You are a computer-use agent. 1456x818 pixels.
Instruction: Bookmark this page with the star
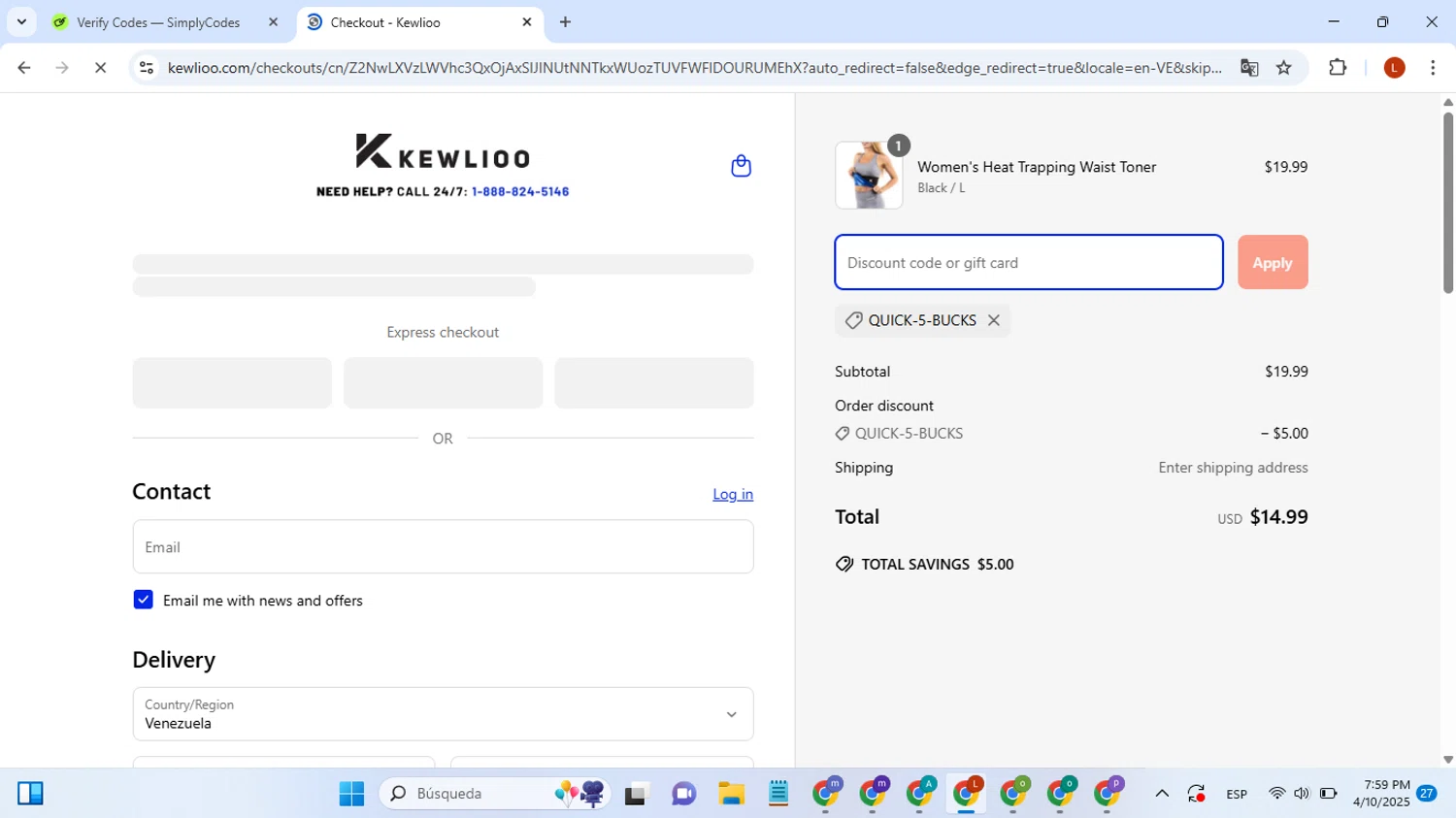pyautogui.click(x=1284, y=68)
